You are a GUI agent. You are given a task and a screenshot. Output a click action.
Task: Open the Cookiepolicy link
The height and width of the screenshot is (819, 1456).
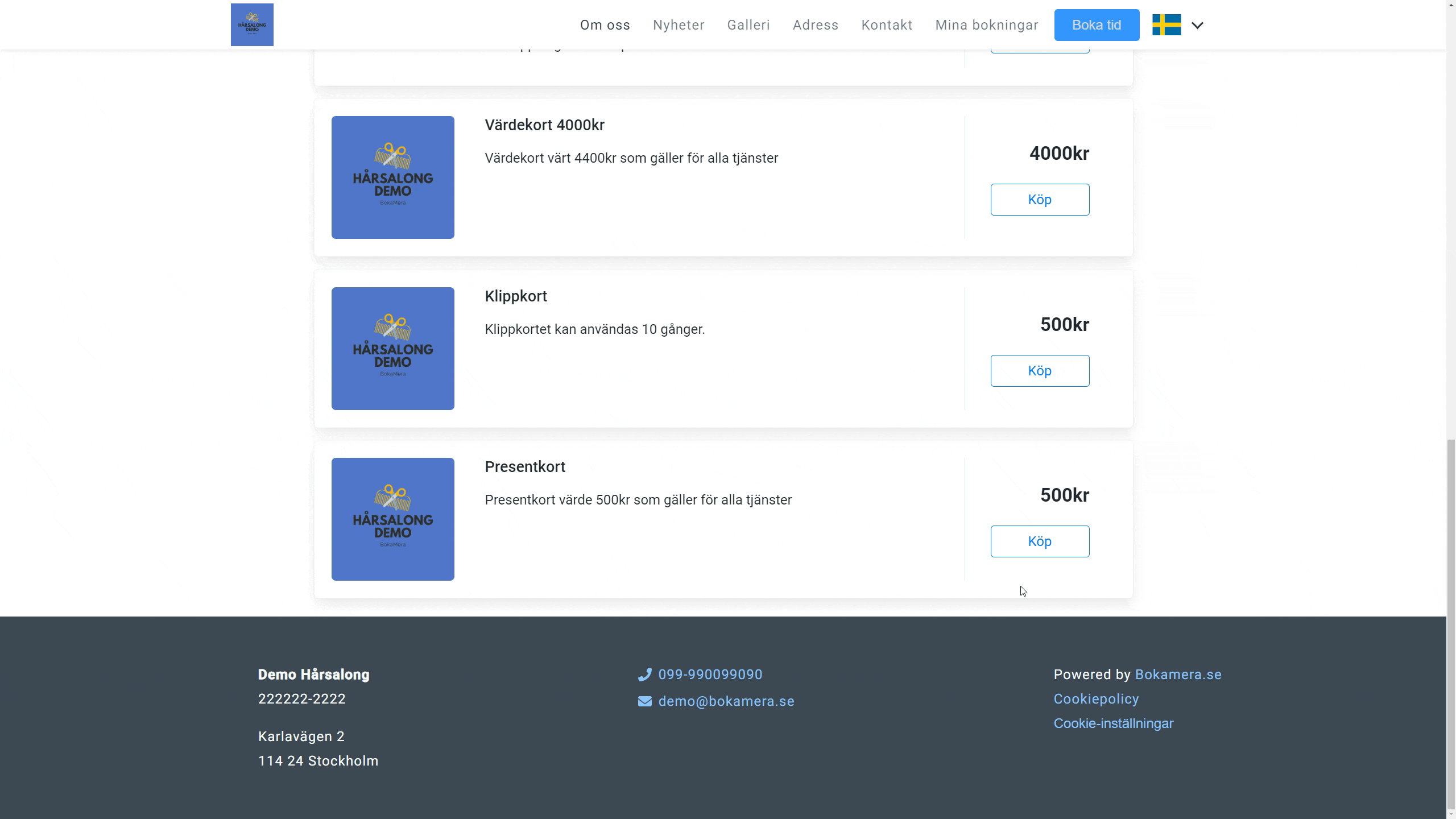(x=1096, y=699)
